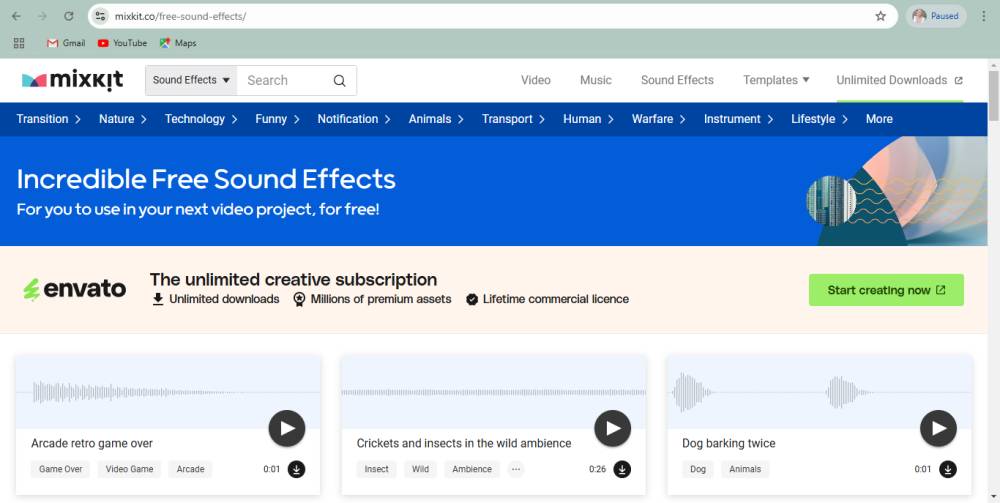Select the Animals tag
The image size is (1000, 503).
[x=745, y=469]
